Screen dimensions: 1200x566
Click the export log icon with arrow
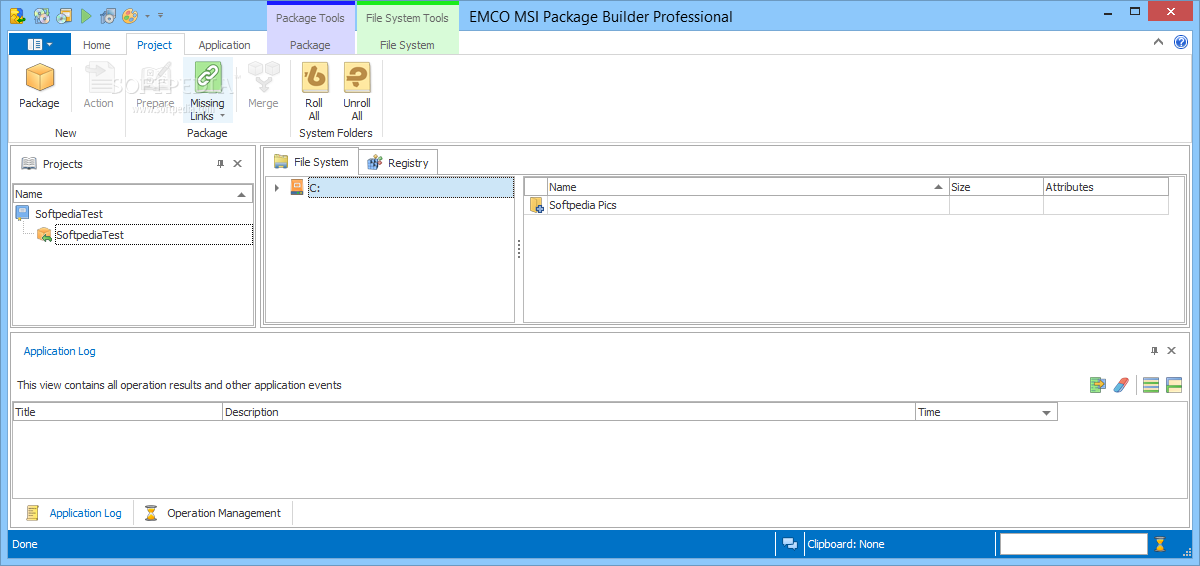pyautogui.click(x=1098, y=385)
